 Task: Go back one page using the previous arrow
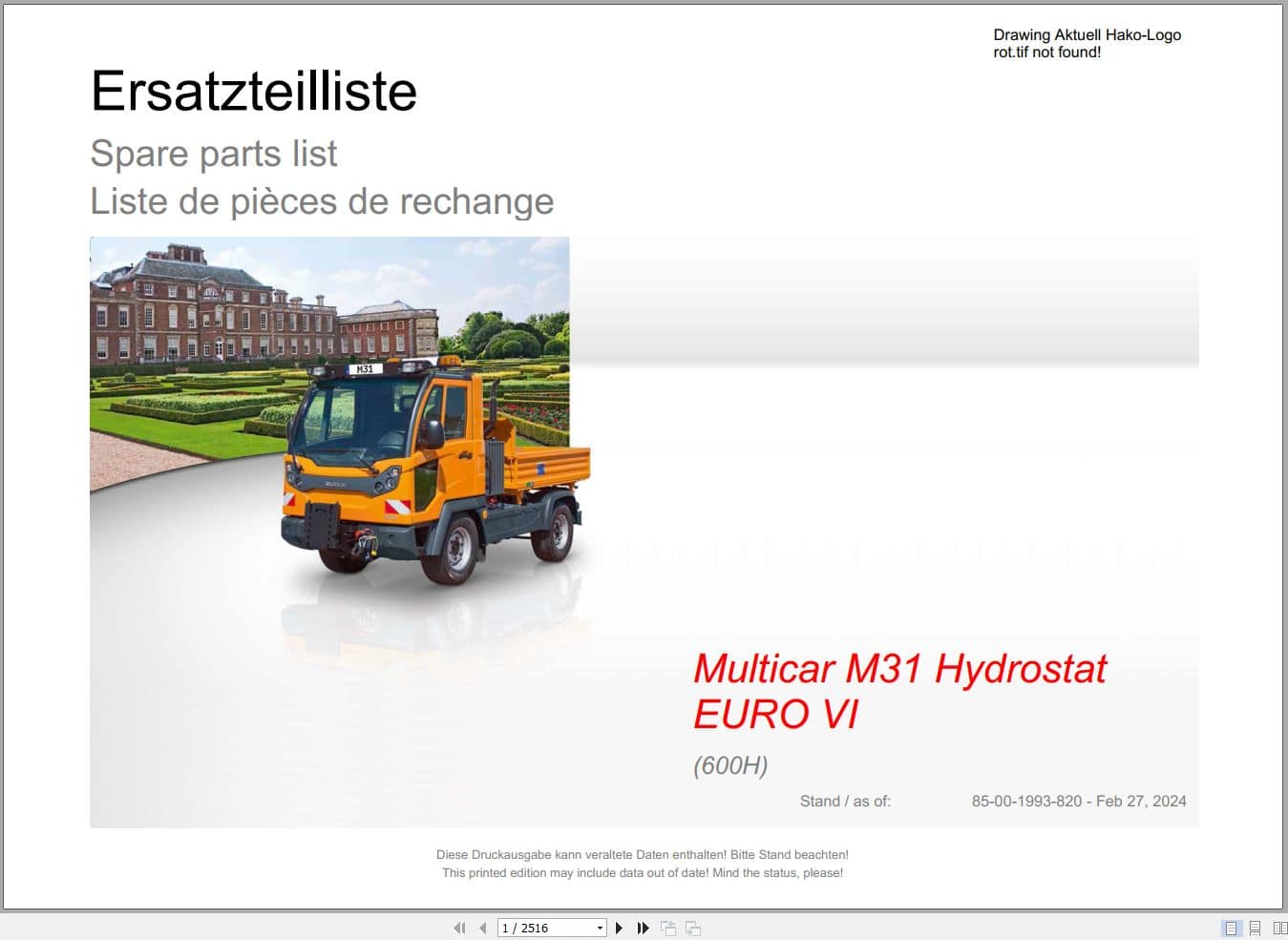pos(482,927)
